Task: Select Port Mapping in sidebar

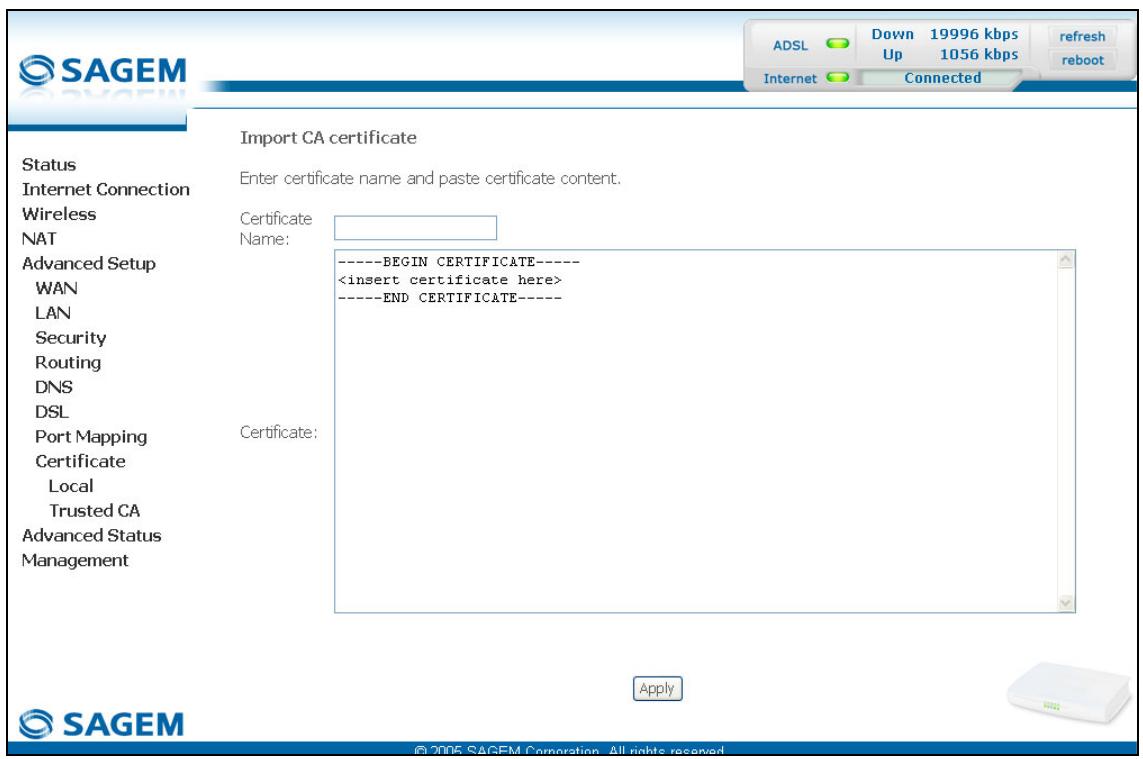Action: (91, 437)
